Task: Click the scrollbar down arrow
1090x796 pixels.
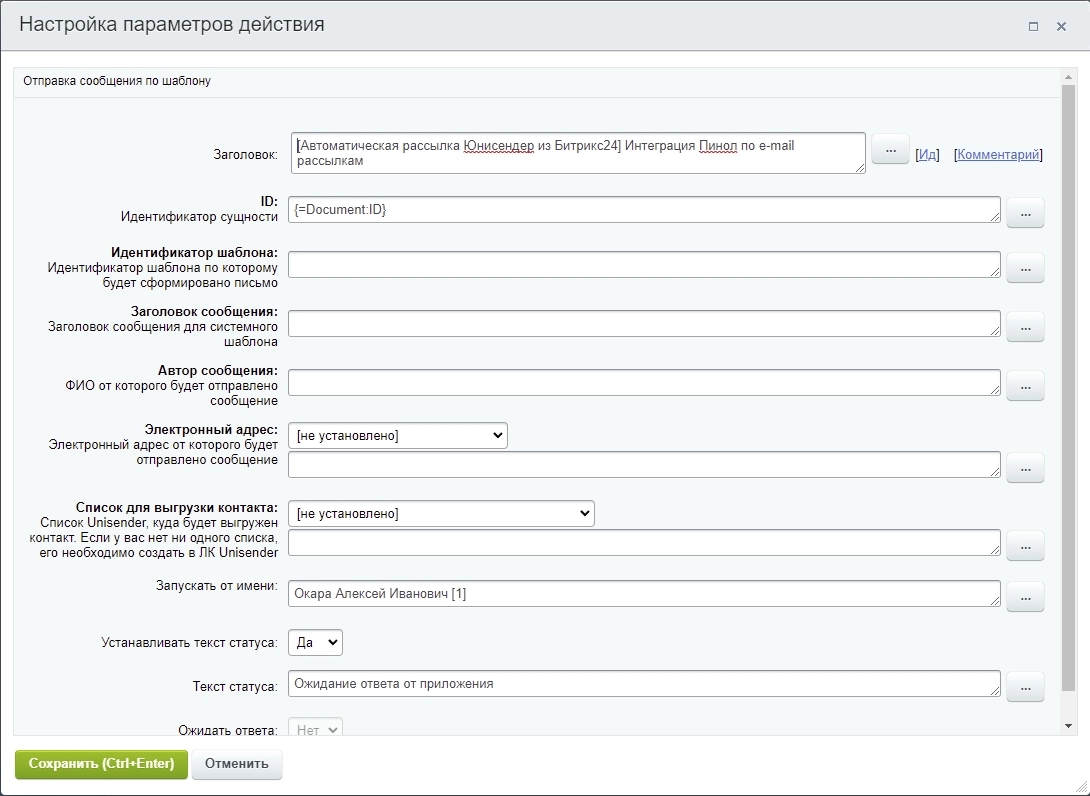Action: coord(1068,726)
